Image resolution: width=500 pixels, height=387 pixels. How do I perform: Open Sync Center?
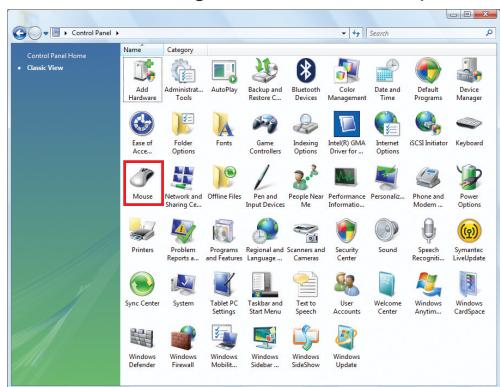coord(142,289)
